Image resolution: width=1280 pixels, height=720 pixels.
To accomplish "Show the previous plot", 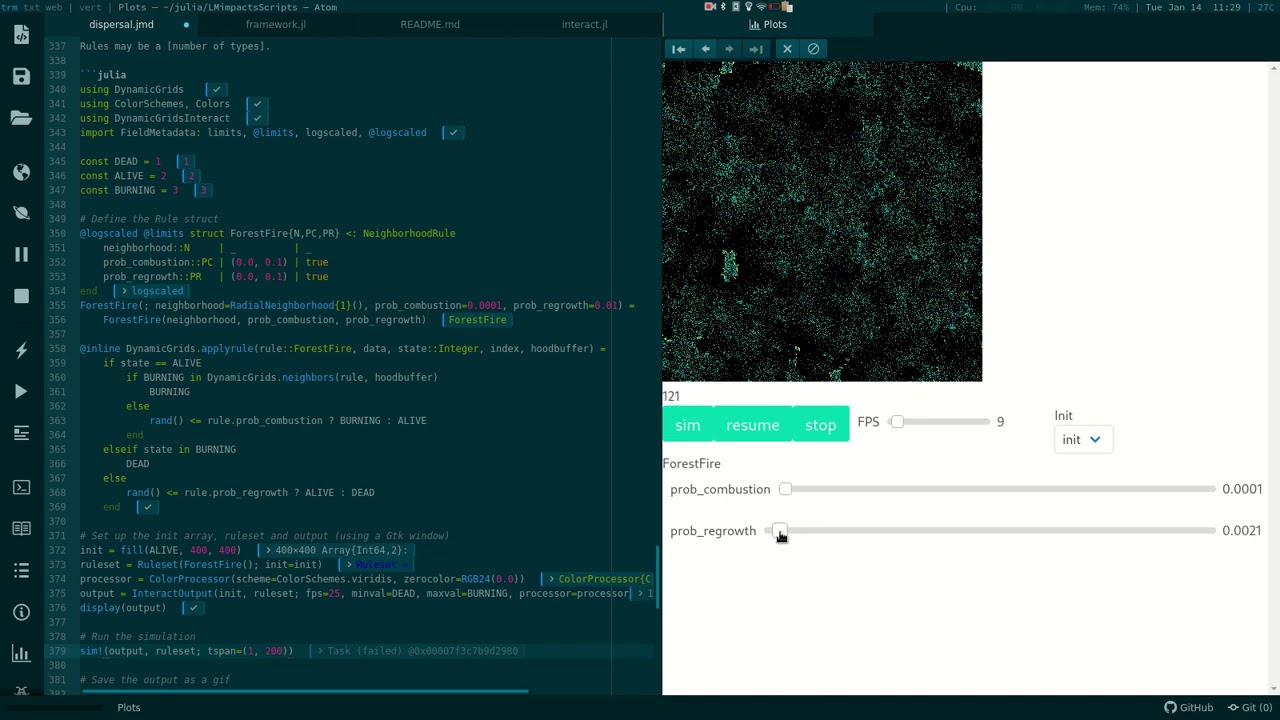I will point(705,49).
